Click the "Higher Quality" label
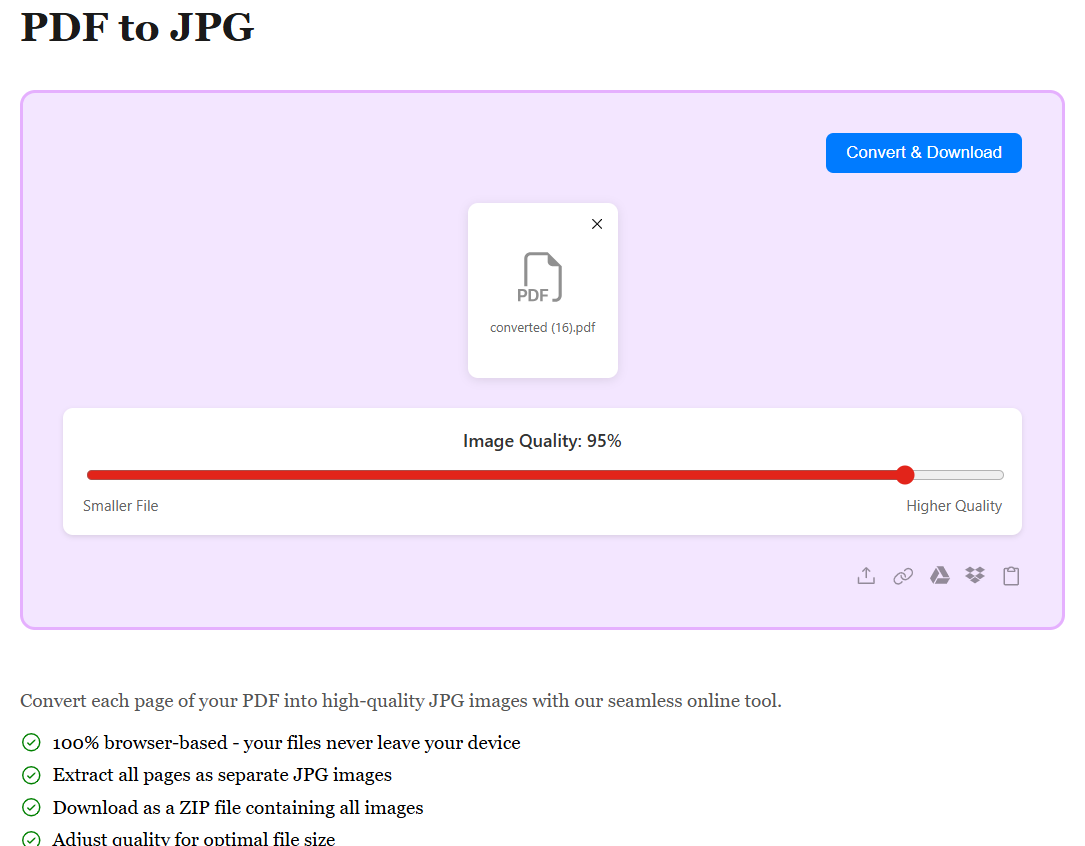1085x846 pixels. coord(954,505)
